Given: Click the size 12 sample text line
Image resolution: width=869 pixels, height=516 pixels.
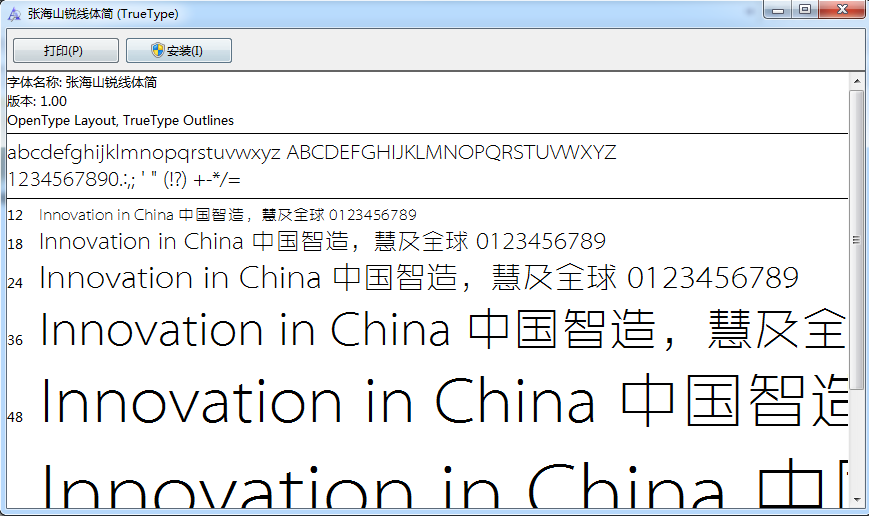Looking at the screenshot, I should pyautogui.click(x=228, y=214).
